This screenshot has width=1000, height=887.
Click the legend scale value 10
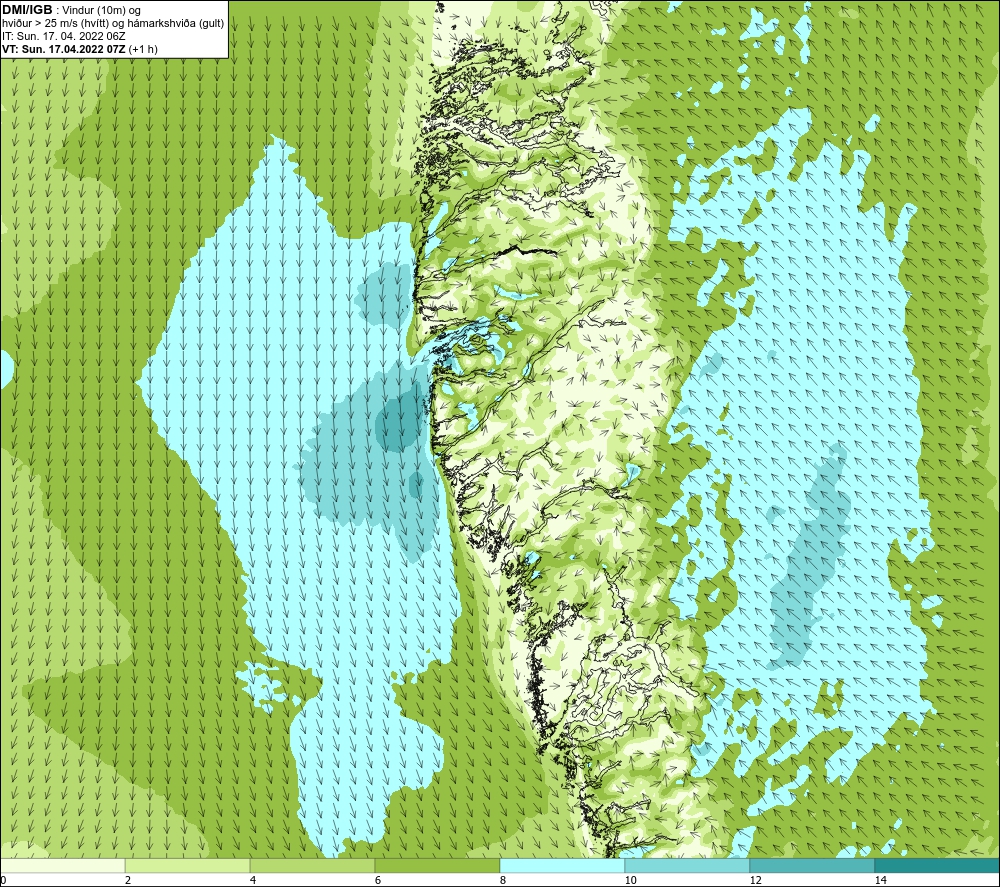click(630, 880)
